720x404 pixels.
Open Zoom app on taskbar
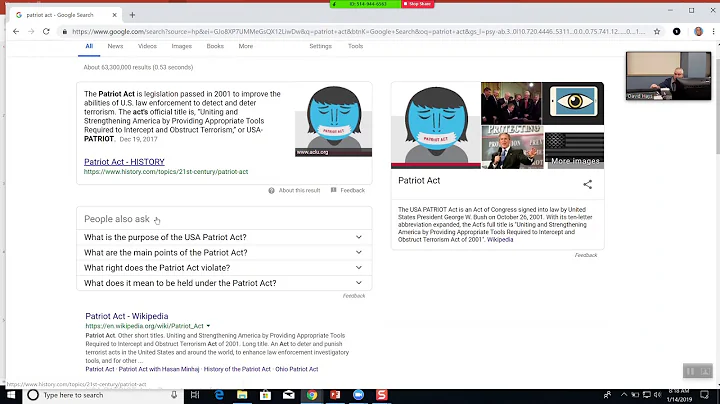(x=358, y=395)
